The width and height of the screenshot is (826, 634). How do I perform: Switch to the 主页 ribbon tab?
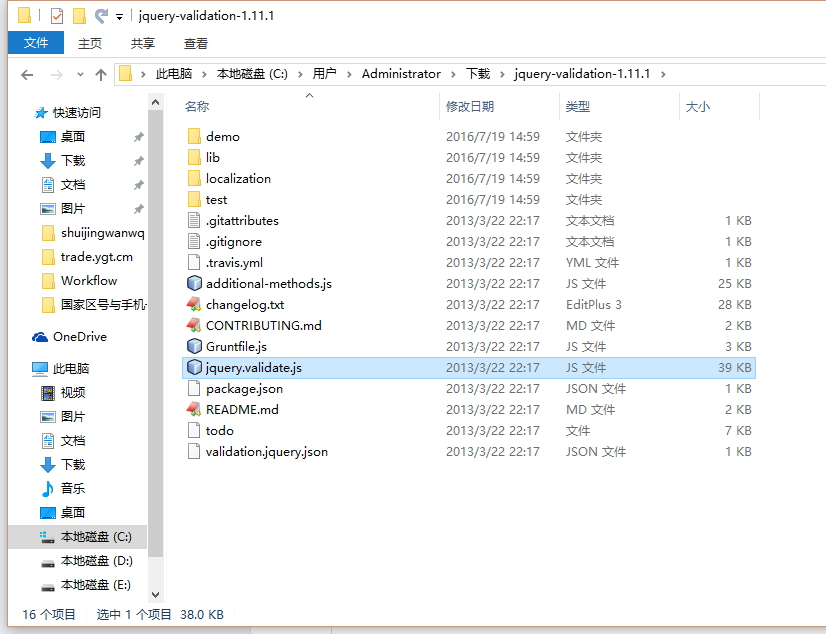(90, 43)
